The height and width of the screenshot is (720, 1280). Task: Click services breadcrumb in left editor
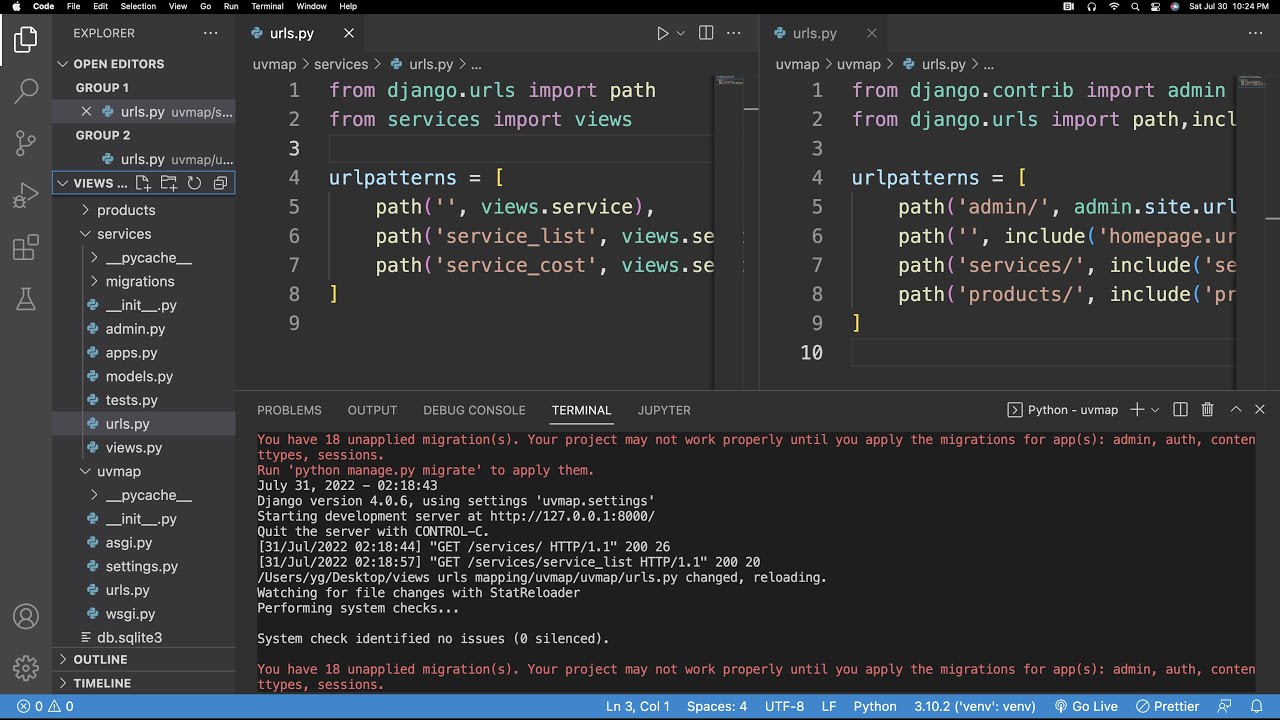pos(341,64)
